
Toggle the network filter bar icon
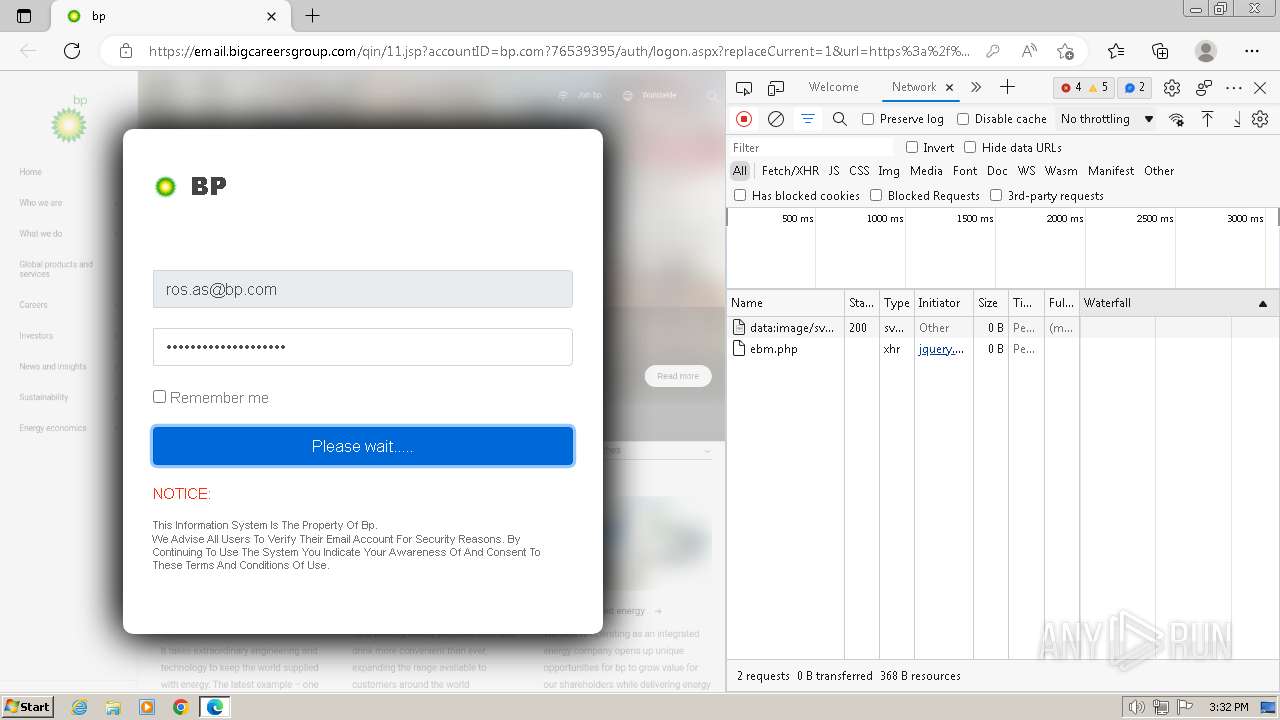click(x=807, y=119)
